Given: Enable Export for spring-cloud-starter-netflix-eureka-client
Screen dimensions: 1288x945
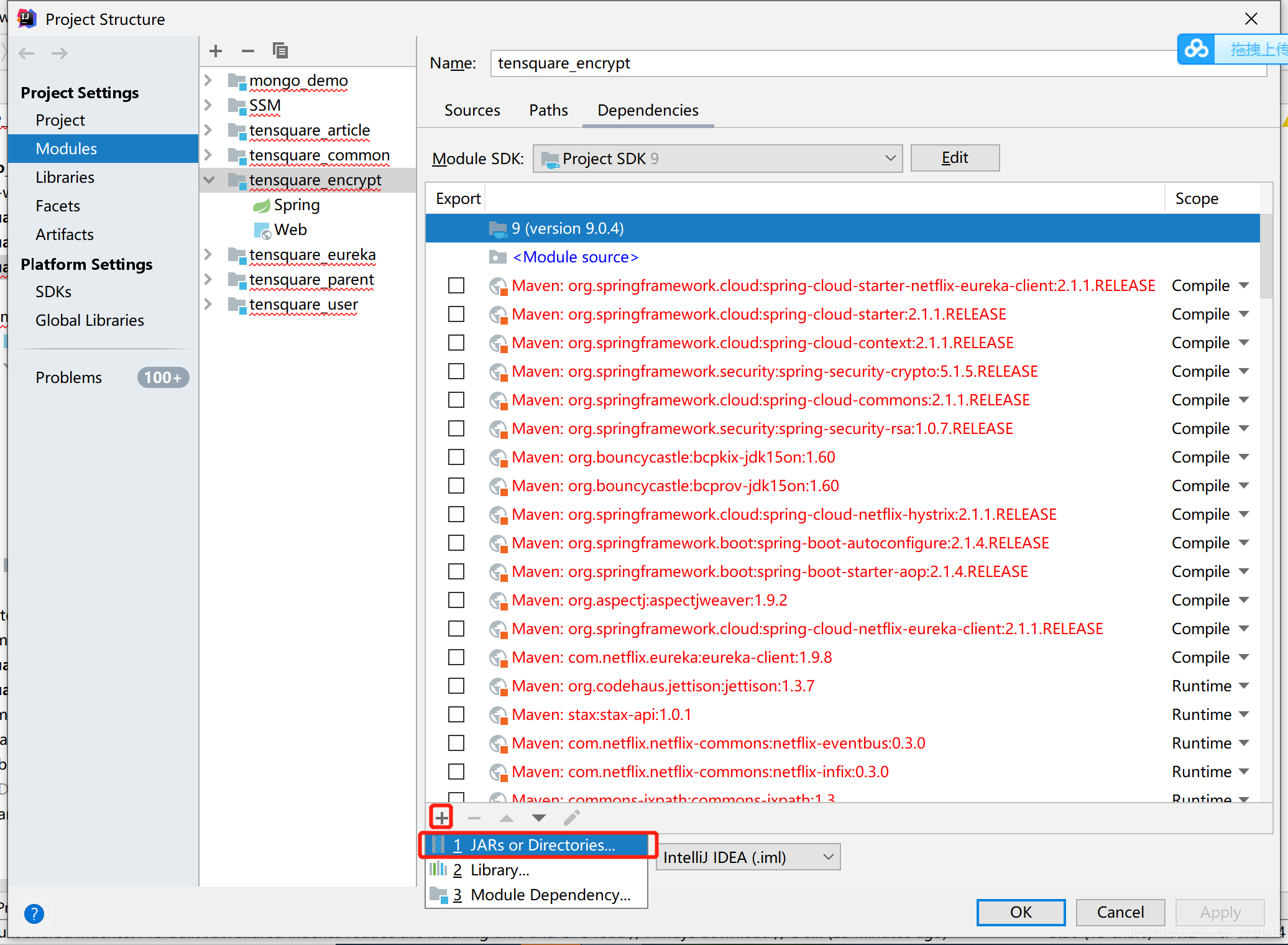Looking at the screenshot, I should [456, 285].
